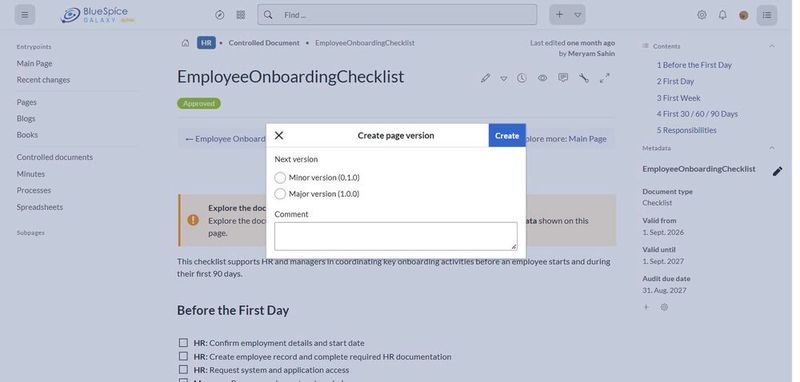Viewport: 800px width, 382px height.
Task: Click the Valid from date 1. Sept. 2026
Action: [663, 232]
